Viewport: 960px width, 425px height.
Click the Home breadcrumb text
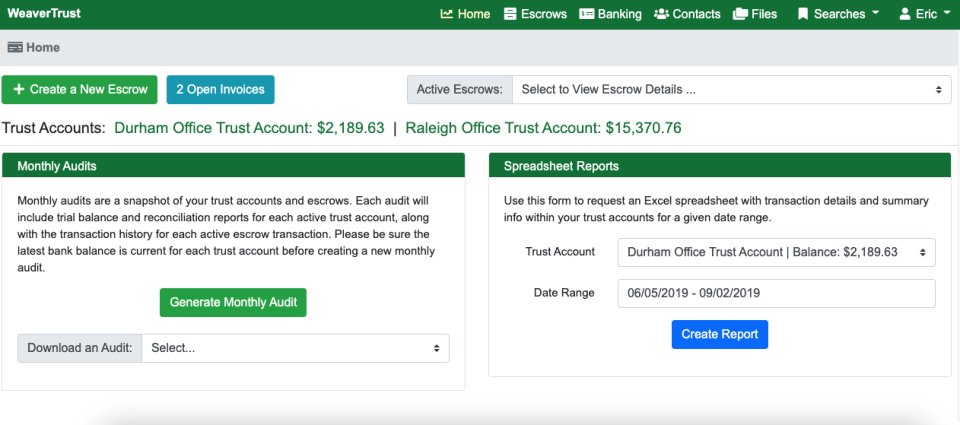tap(43, 47)
